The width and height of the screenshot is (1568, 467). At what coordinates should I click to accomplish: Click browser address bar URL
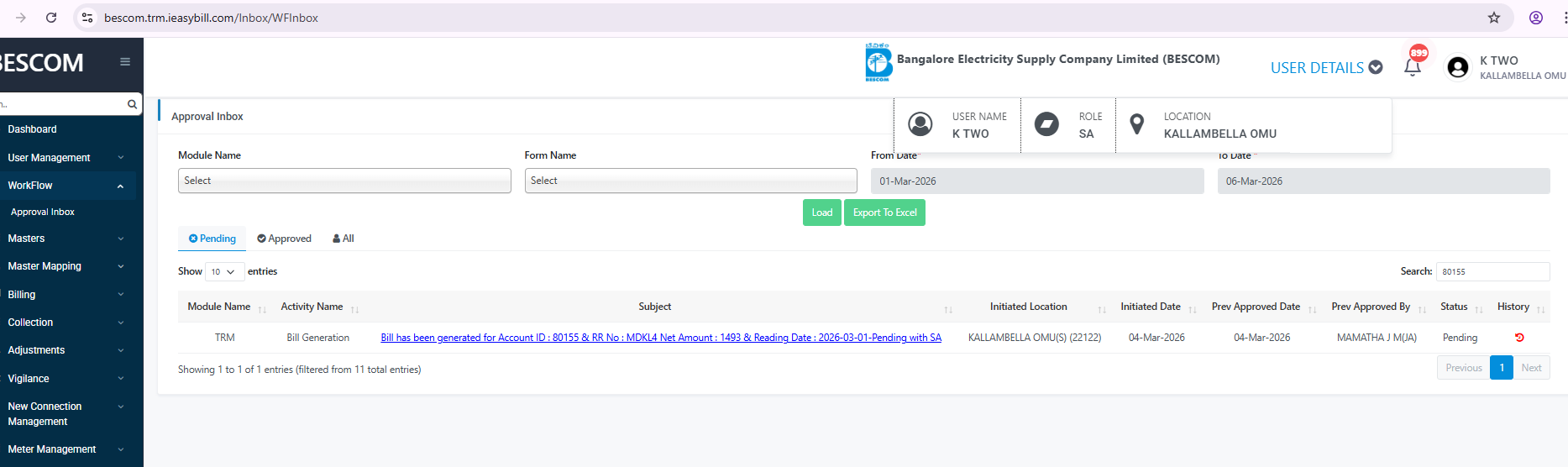(211, 18)
